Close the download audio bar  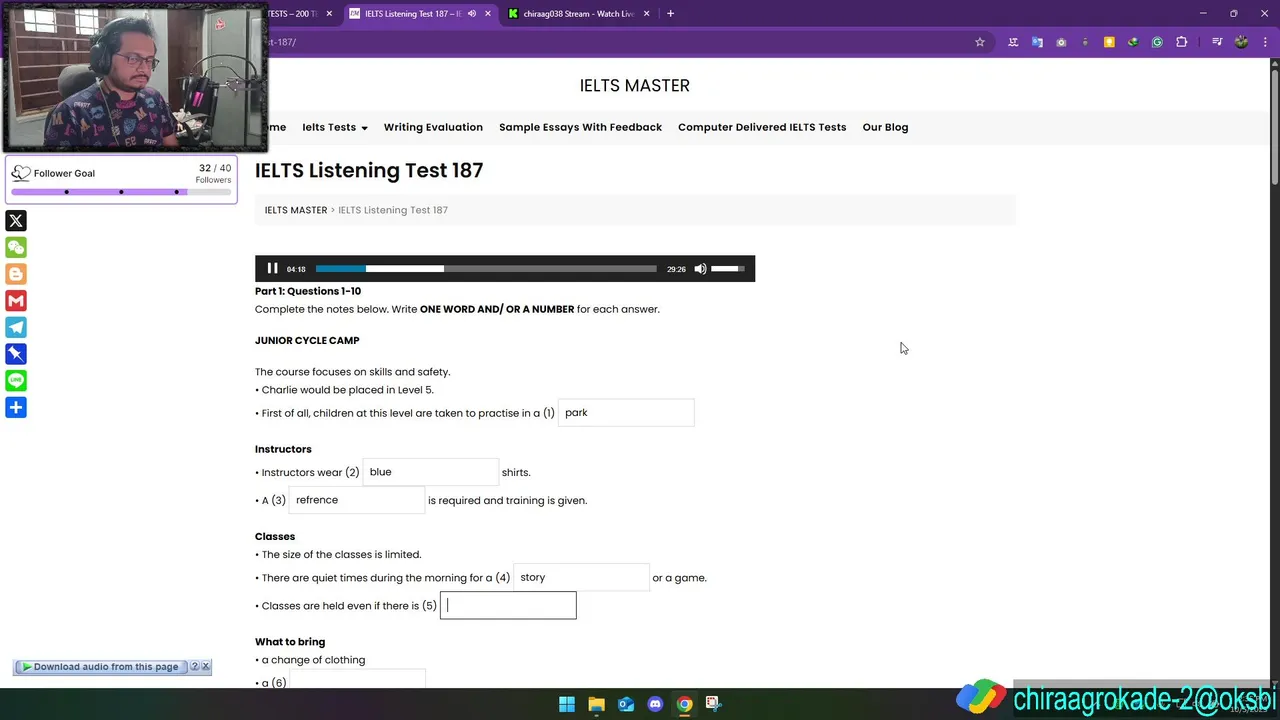tap(206, 666)
